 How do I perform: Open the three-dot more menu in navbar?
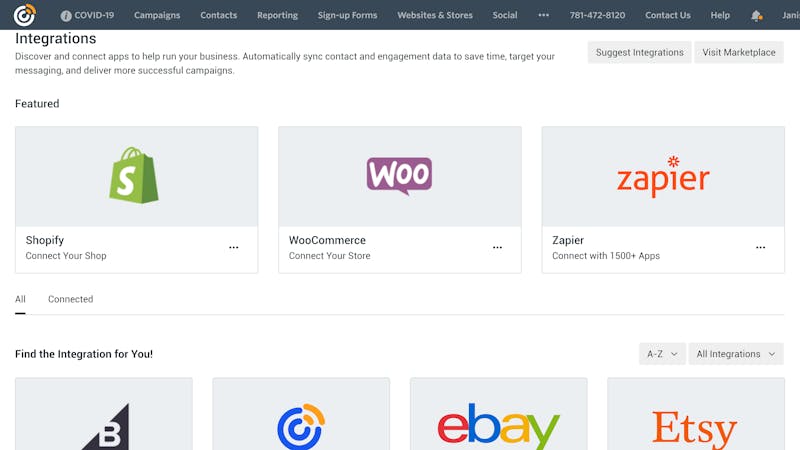coord(543,15)
